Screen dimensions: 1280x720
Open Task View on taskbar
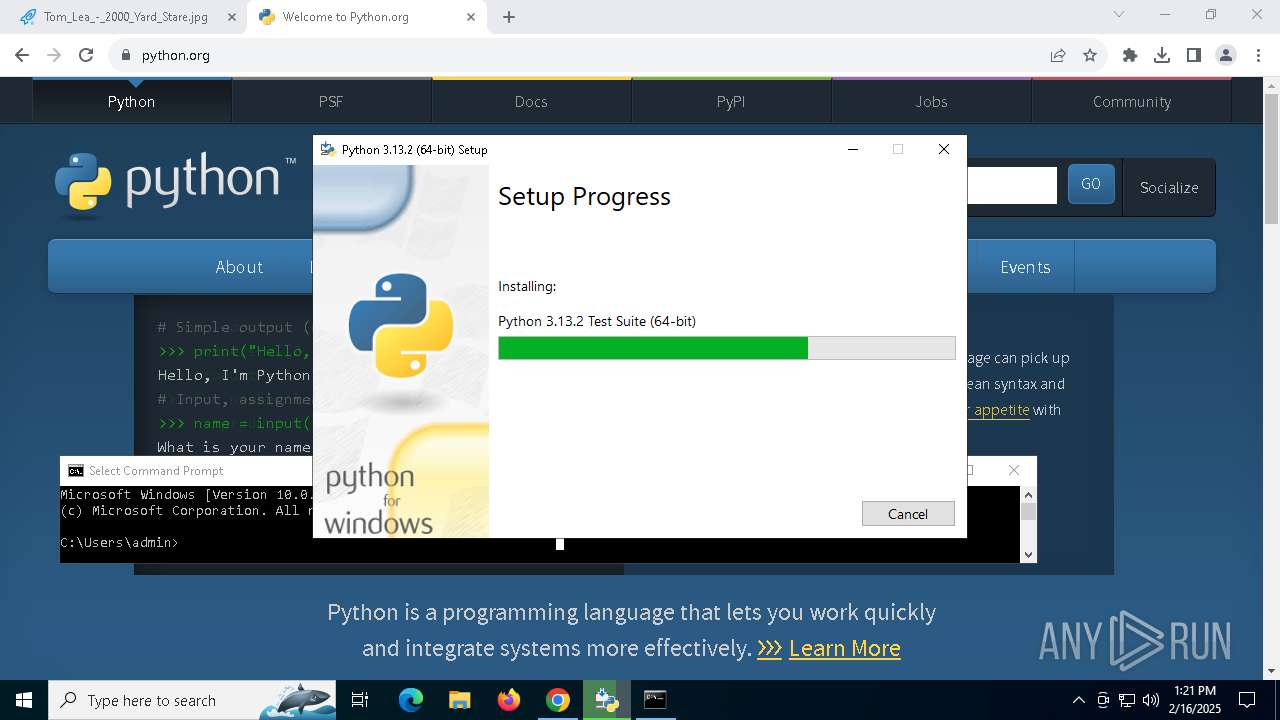click(360, 700)
